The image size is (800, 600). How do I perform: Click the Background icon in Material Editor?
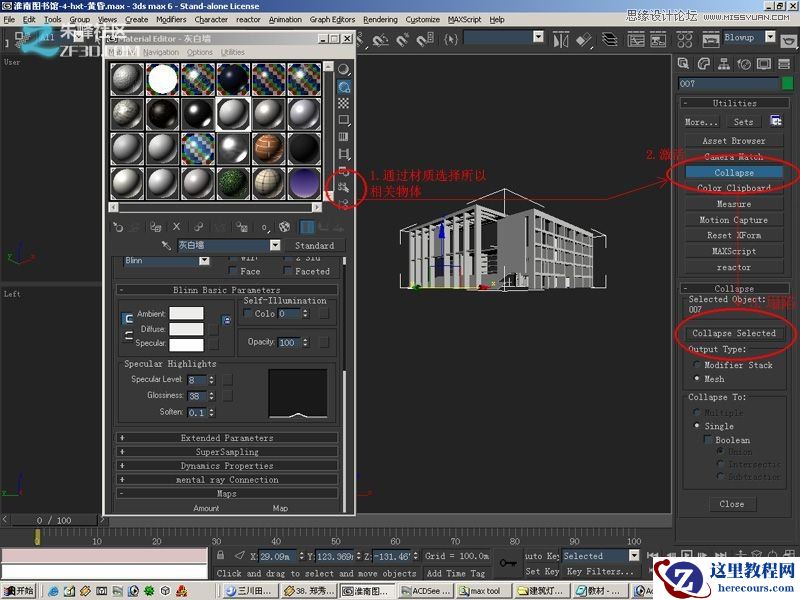[x=344, y=100]
